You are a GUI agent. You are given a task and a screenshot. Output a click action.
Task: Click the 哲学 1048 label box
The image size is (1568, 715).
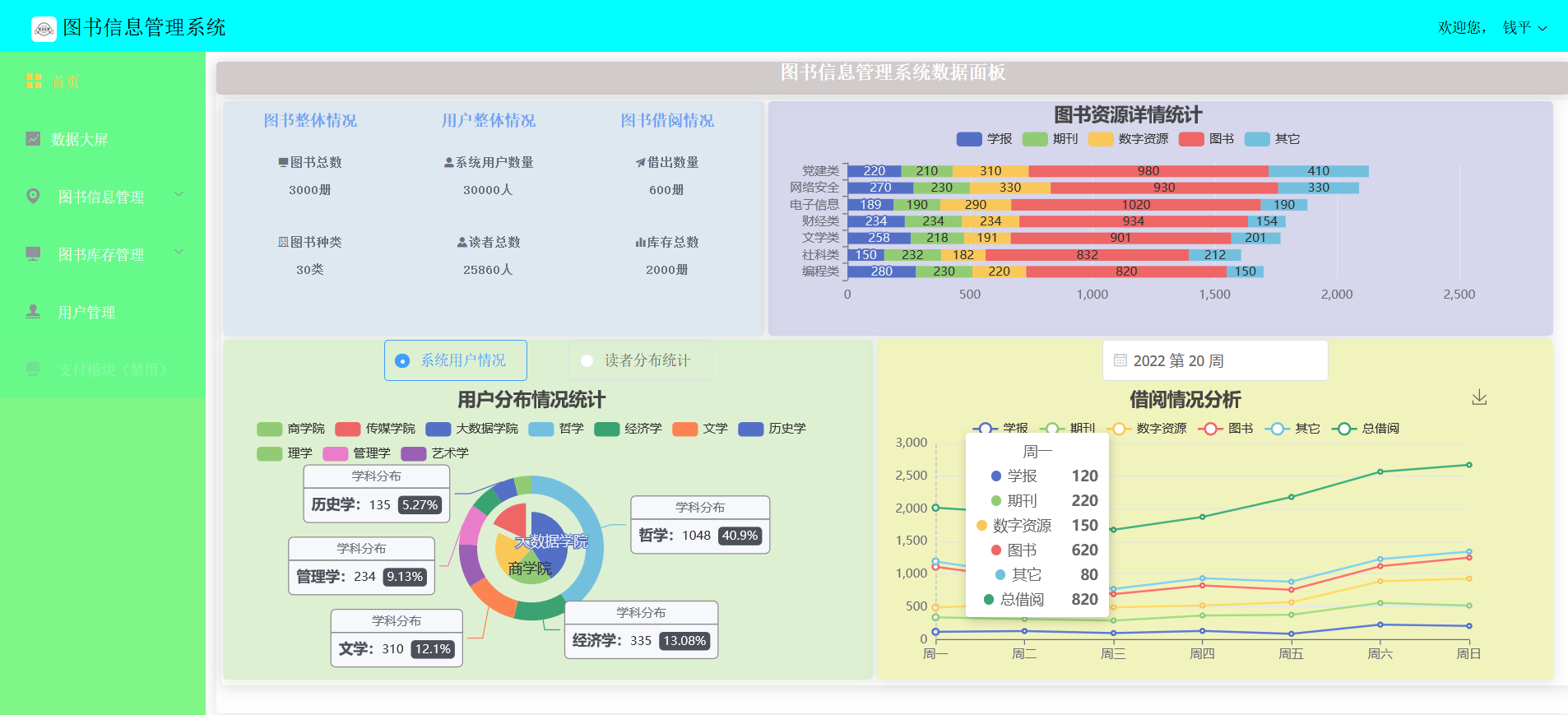(700, 525)
